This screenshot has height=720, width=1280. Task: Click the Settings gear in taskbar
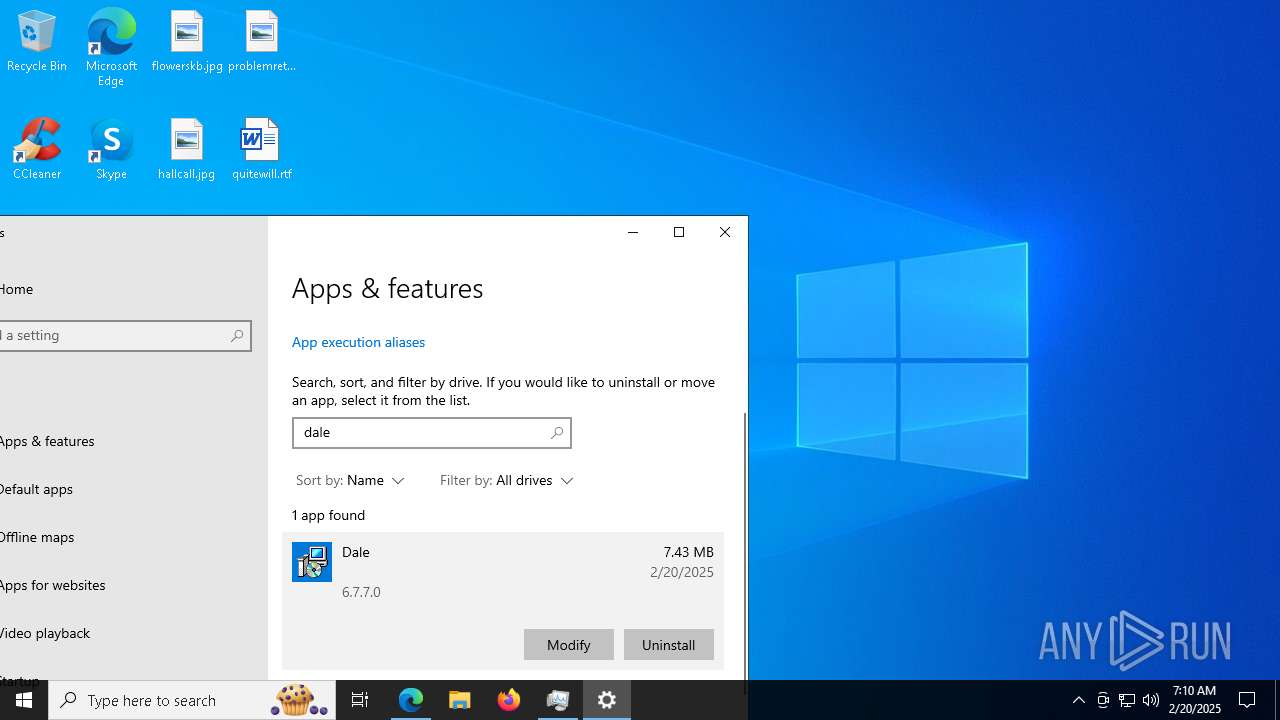point(607,700)
